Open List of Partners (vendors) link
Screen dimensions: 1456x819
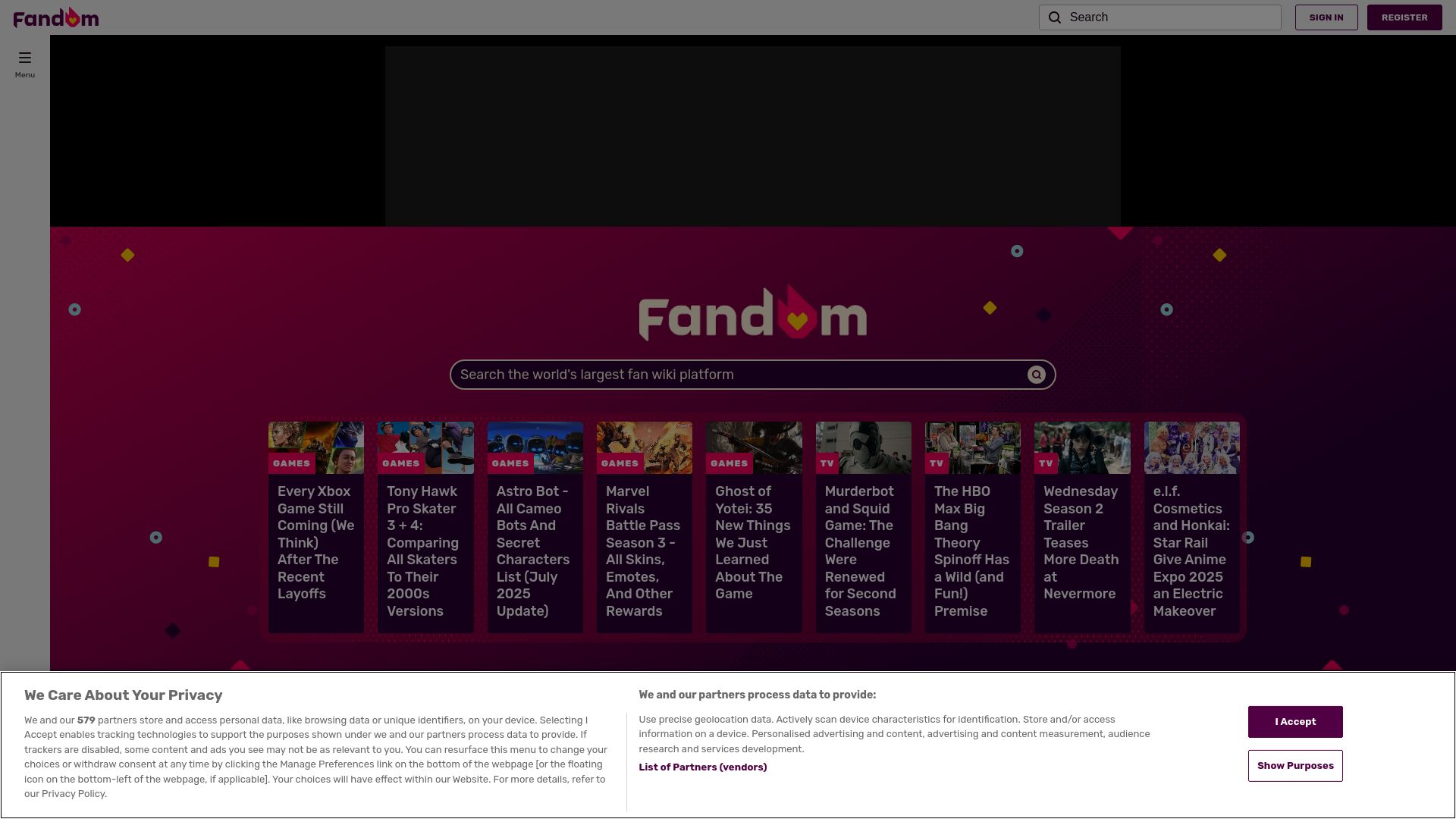(x=702, y=767)
